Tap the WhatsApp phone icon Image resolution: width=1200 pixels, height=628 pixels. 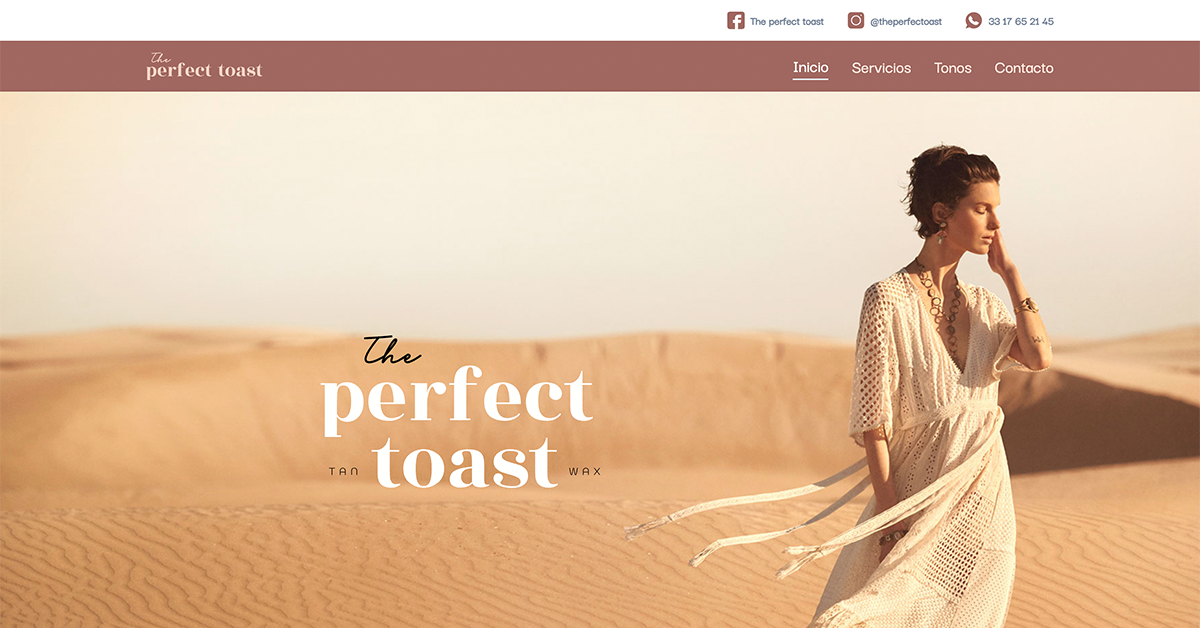[x=974, y=20]
